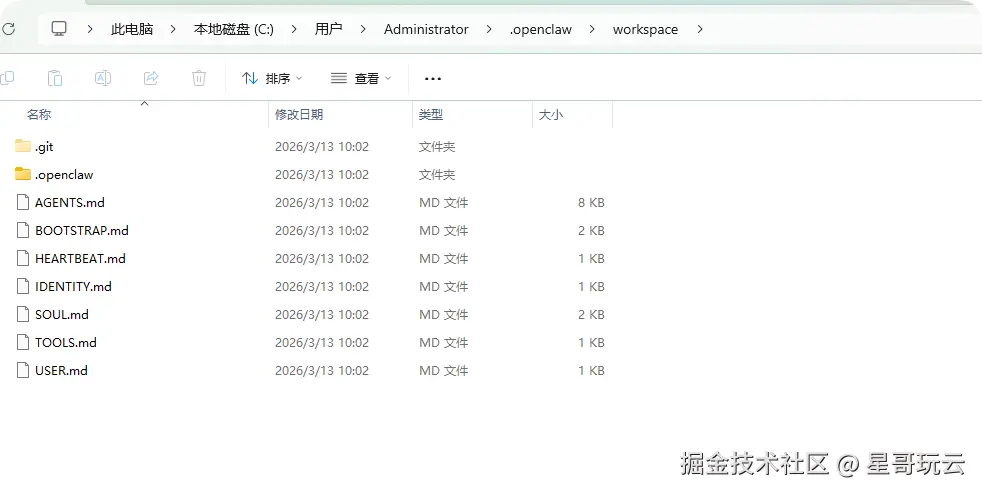Image resolution: width=982 pixels, height=494 pixels.
Task: Expand chevron after 用户
Action: coord(363,29)
